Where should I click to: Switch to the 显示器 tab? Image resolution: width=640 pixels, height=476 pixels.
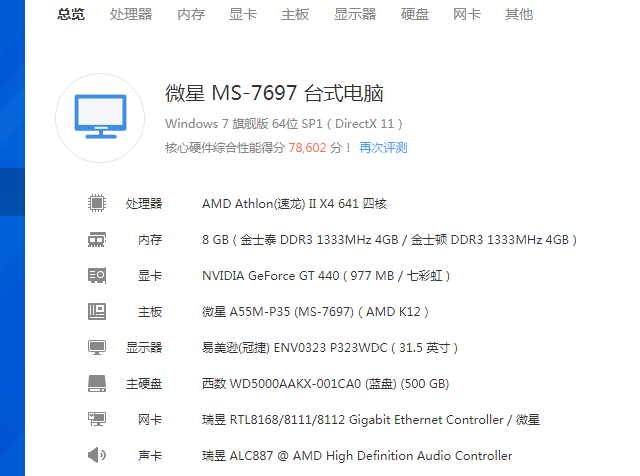355,14
